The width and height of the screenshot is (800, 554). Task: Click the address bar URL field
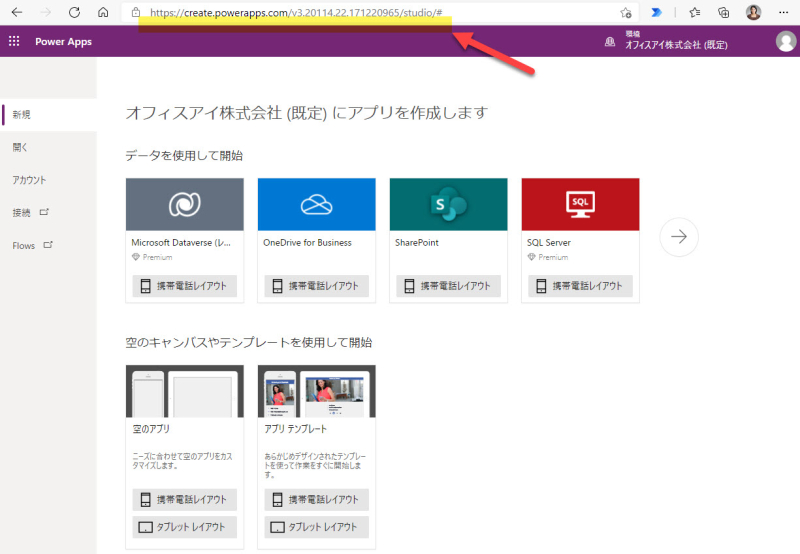click(378, 13)
